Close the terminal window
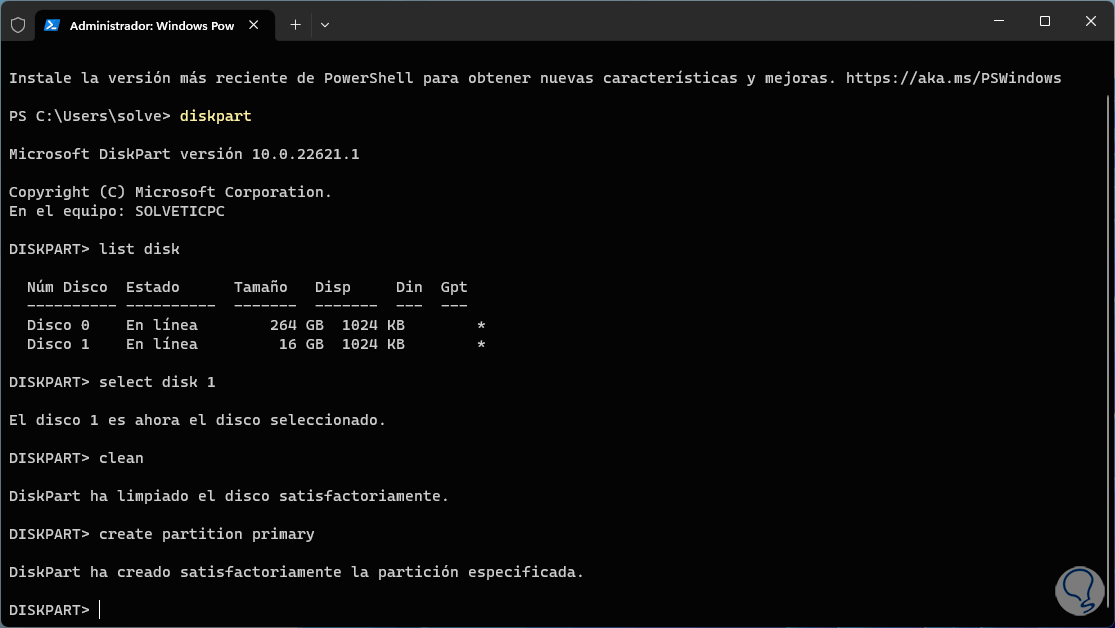This screenshot has width=1115, height=628. click(1090, 21)
